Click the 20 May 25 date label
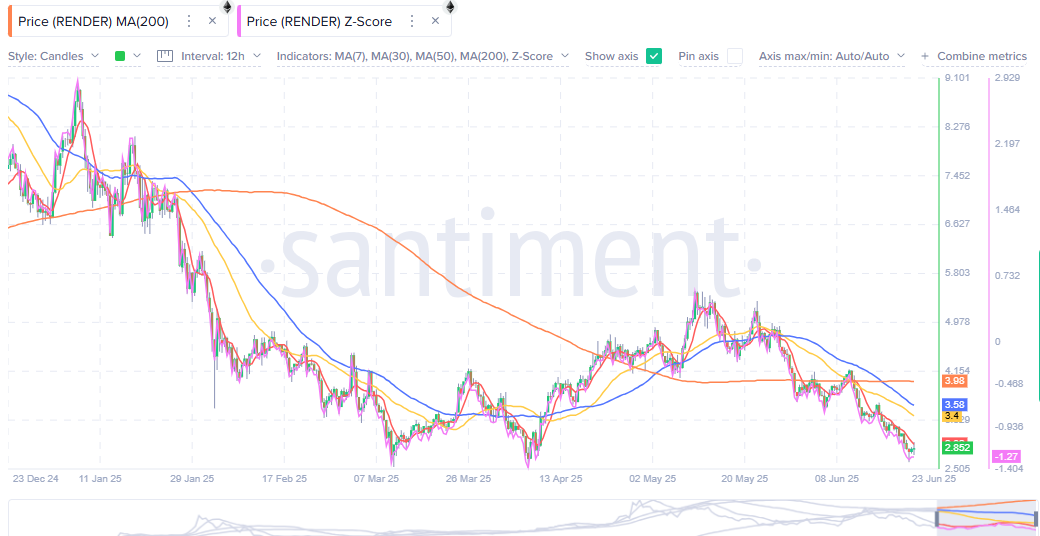Image resolution: width=1040 pixels, height=536 pixels. [743, 478]
